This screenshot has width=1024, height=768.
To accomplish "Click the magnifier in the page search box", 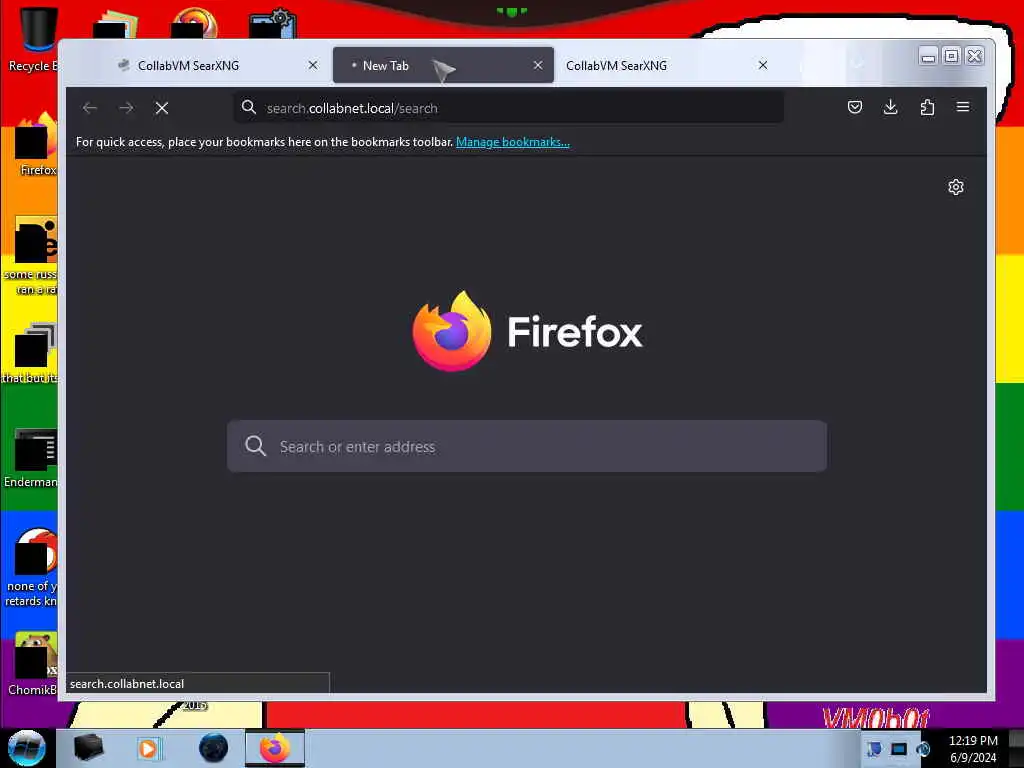I will tap(255, 446).
